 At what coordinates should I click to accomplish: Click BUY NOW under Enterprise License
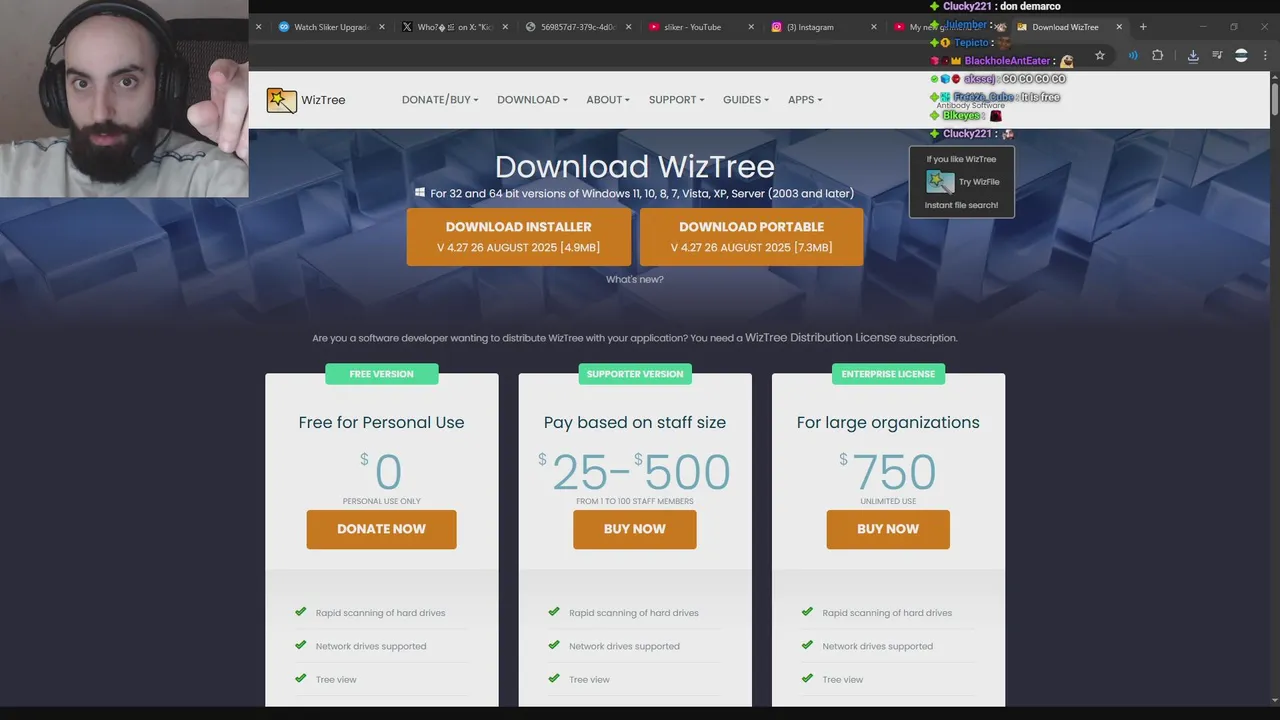[888, 529]
